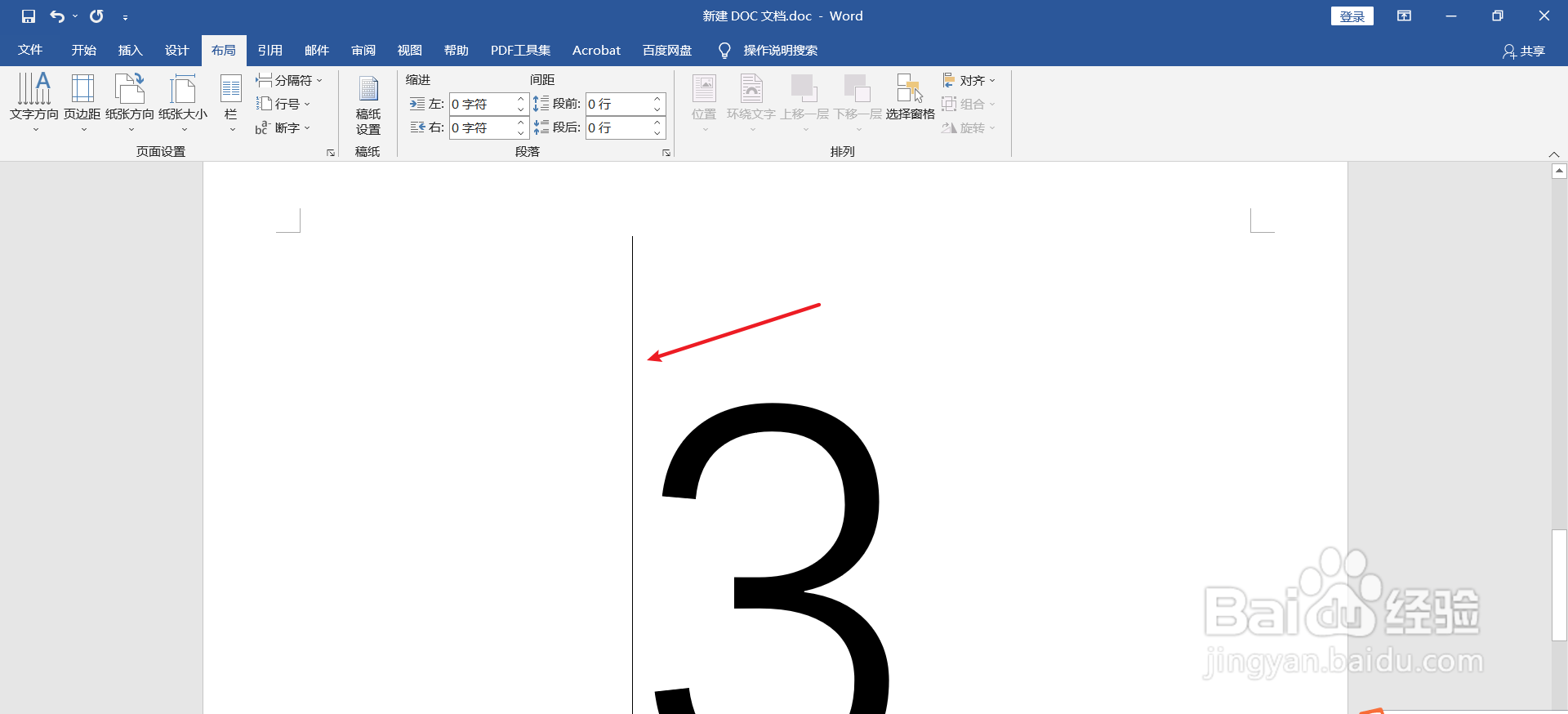Open 纸张方向 orientation tool
Viewport: 1568px width, 714px height.
point(130,102)
